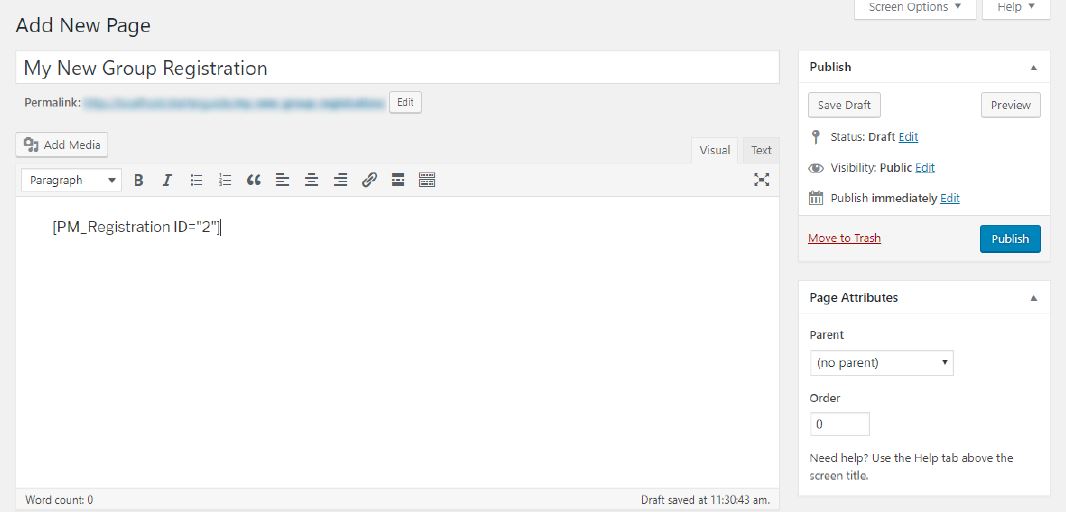Open the Paragraph format dropdown

(72, 180)
